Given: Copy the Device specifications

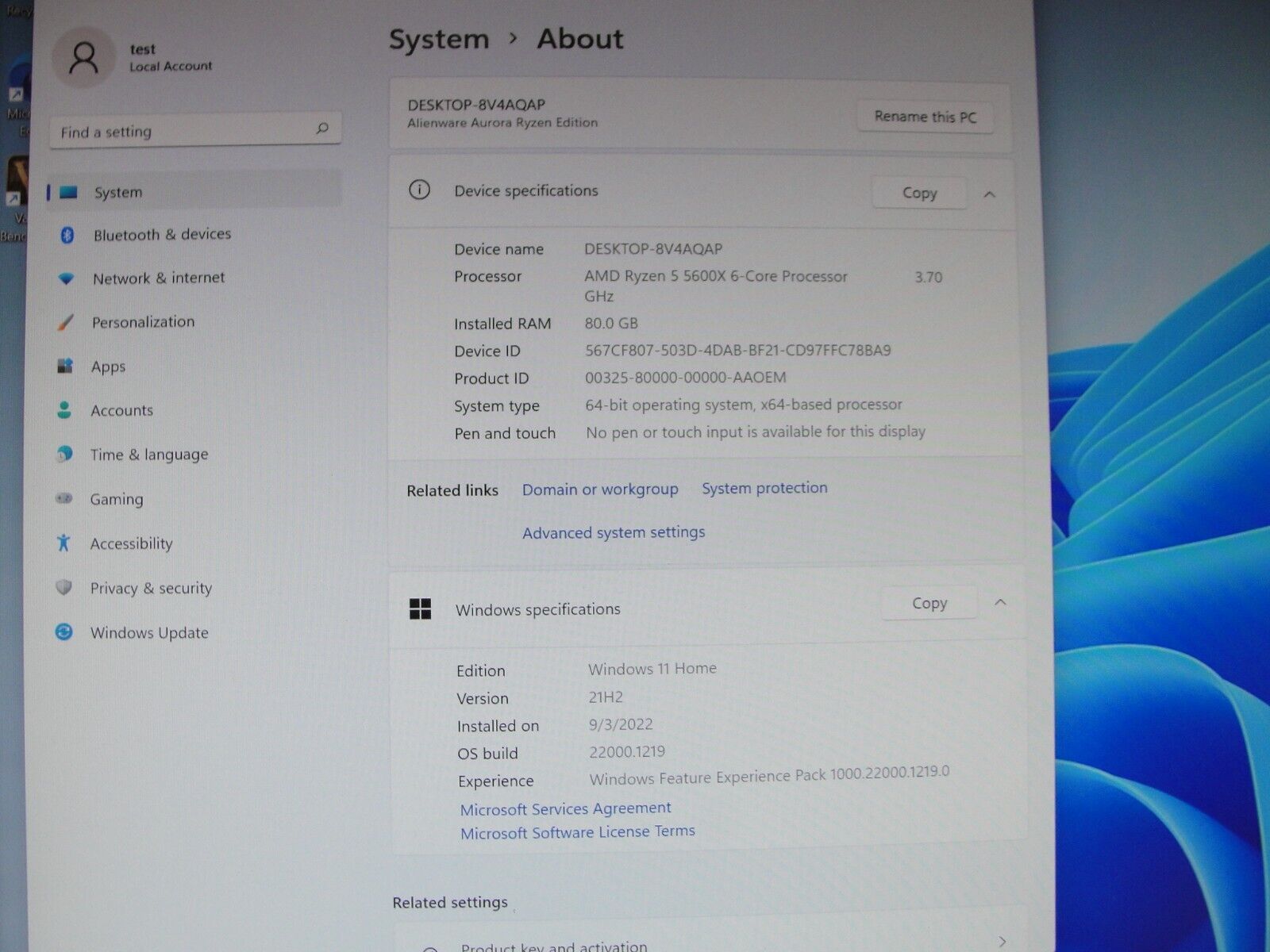Looking at the screenshot, I should pyautogui.click(x=919, y=193).
